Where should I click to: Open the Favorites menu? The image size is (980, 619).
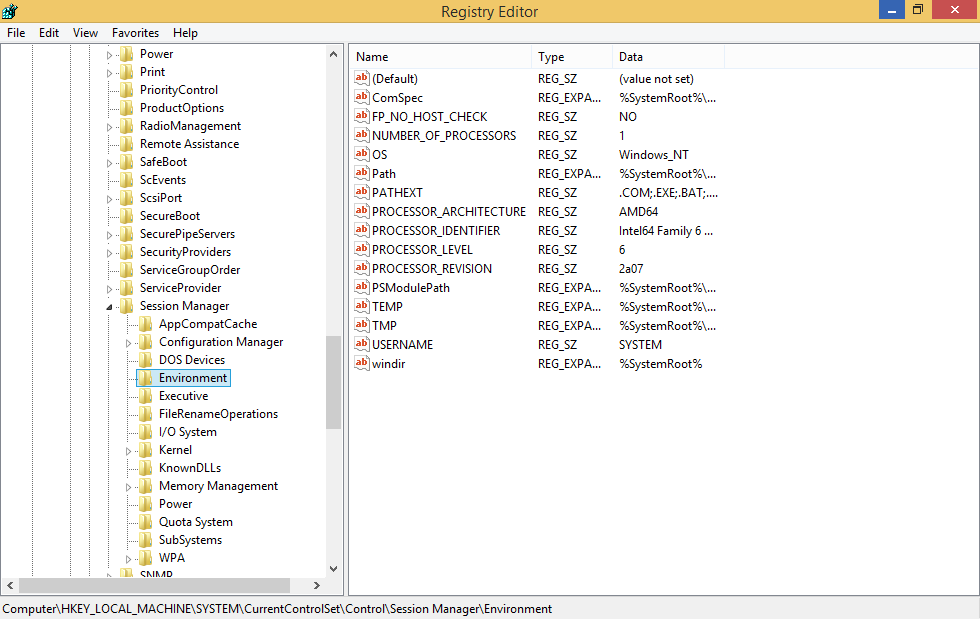point(135,32)
